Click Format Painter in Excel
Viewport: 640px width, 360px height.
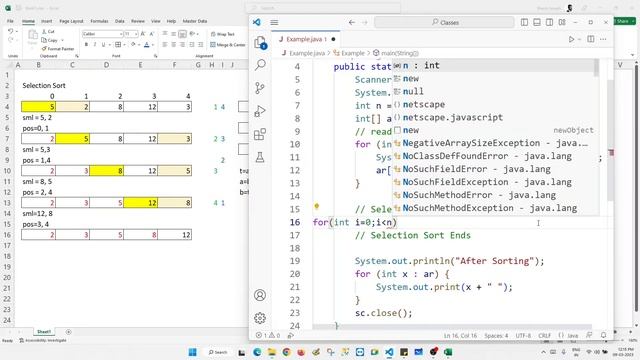pyautogui.click(x=58, y=49)
